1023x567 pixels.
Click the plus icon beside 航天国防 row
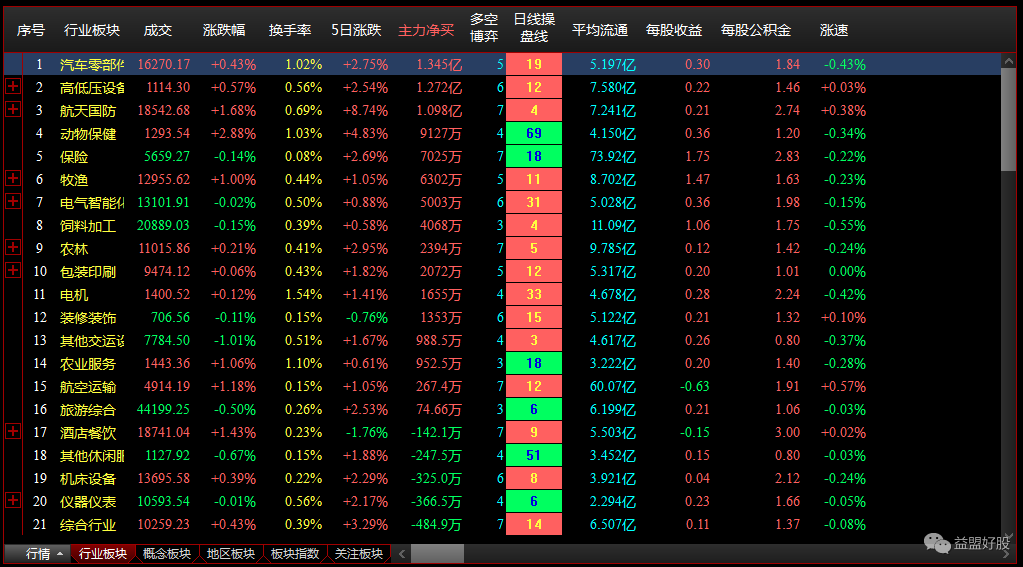point(12,110)
